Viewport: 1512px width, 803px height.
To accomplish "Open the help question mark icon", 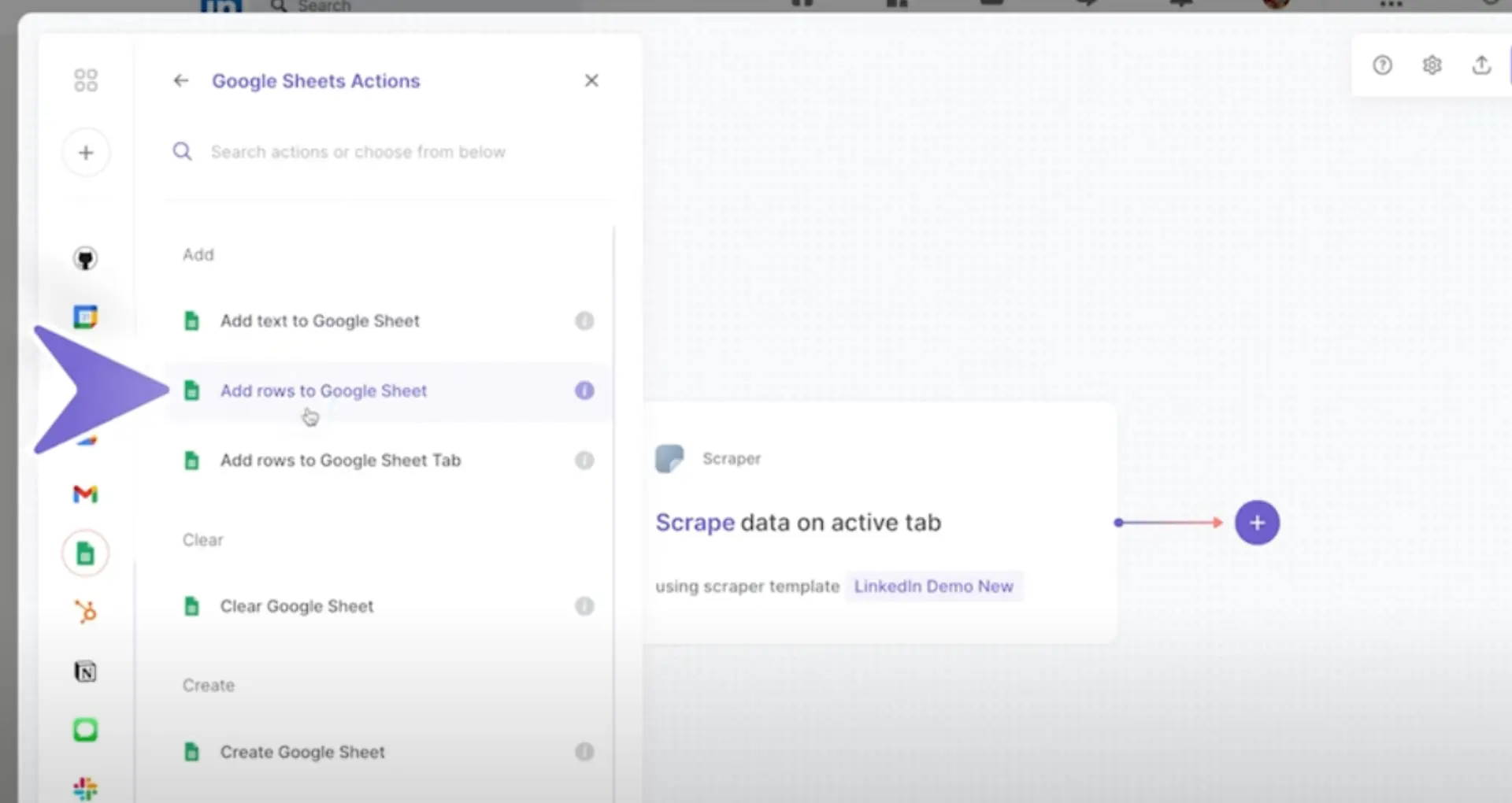I will tap(1382, 65).
